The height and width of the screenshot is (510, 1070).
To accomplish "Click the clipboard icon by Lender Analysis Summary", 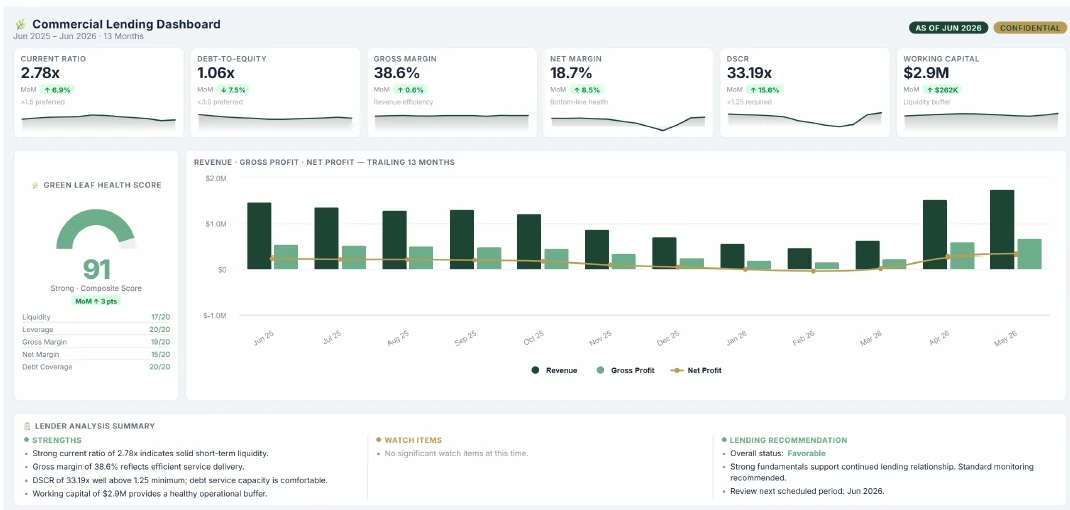I will [x=27, y=426].
